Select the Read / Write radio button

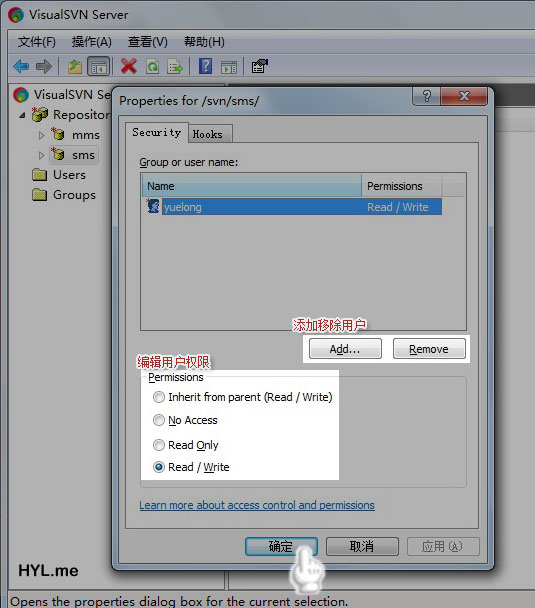pyautogui.click(x=159, y=467)
